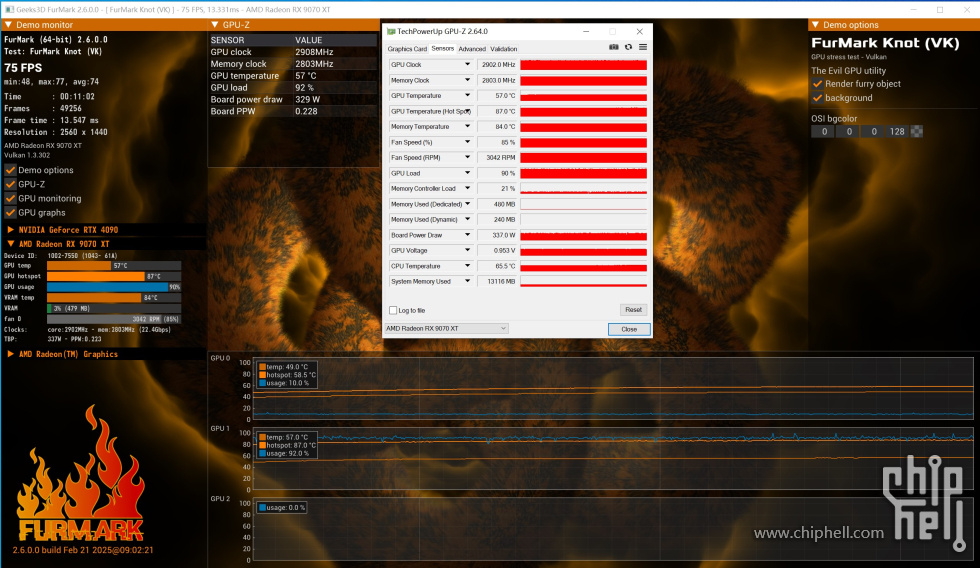
Task: Switch to the Graphics Card tab
Action: [x=407, y=49]
